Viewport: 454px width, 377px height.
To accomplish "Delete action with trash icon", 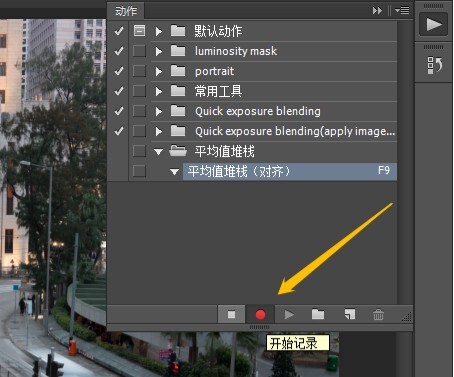I will point(378,314).
